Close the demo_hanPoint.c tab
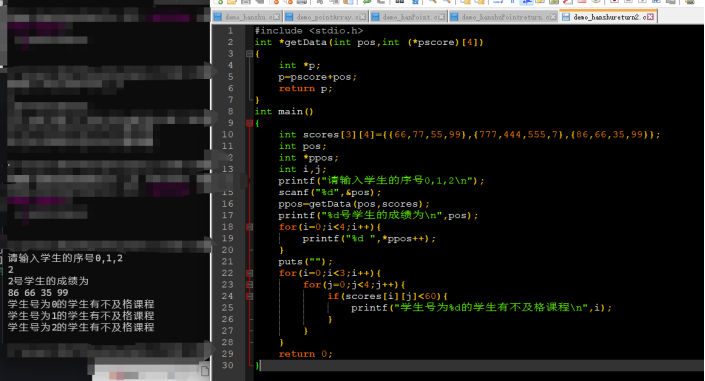The image size is (705, 381). pyautogui.click(x=442, y=17)
